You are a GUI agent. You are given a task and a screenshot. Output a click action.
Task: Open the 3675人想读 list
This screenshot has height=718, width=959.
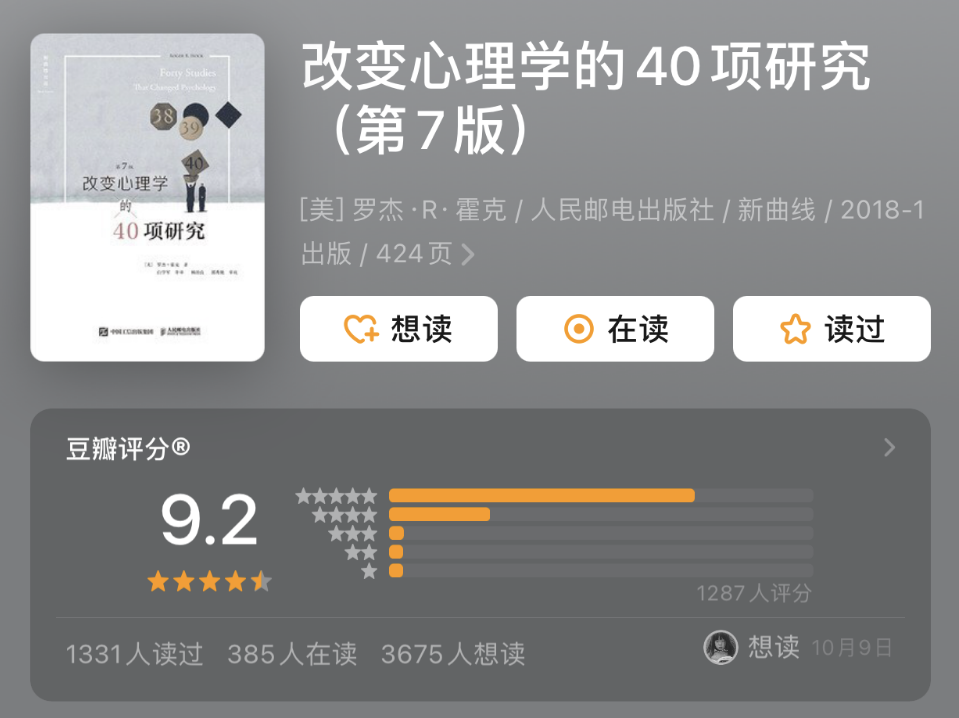pyautogui.click(x=453, y=654)
